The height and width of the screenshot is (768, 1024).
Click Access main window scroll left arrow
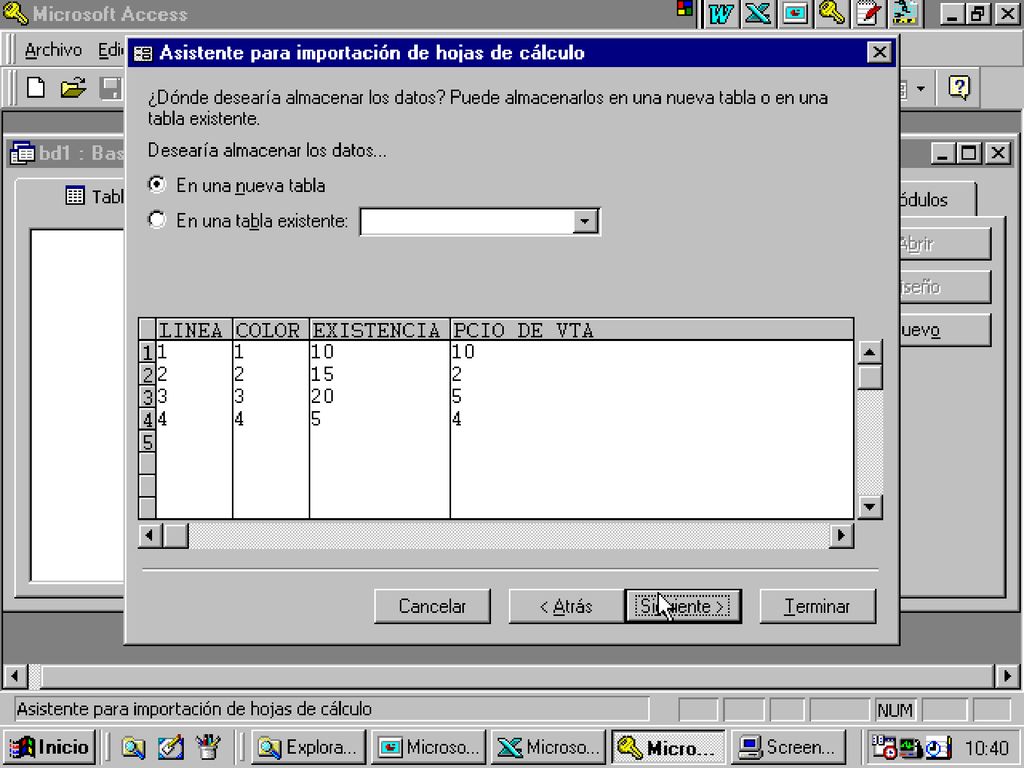(15, 675)
